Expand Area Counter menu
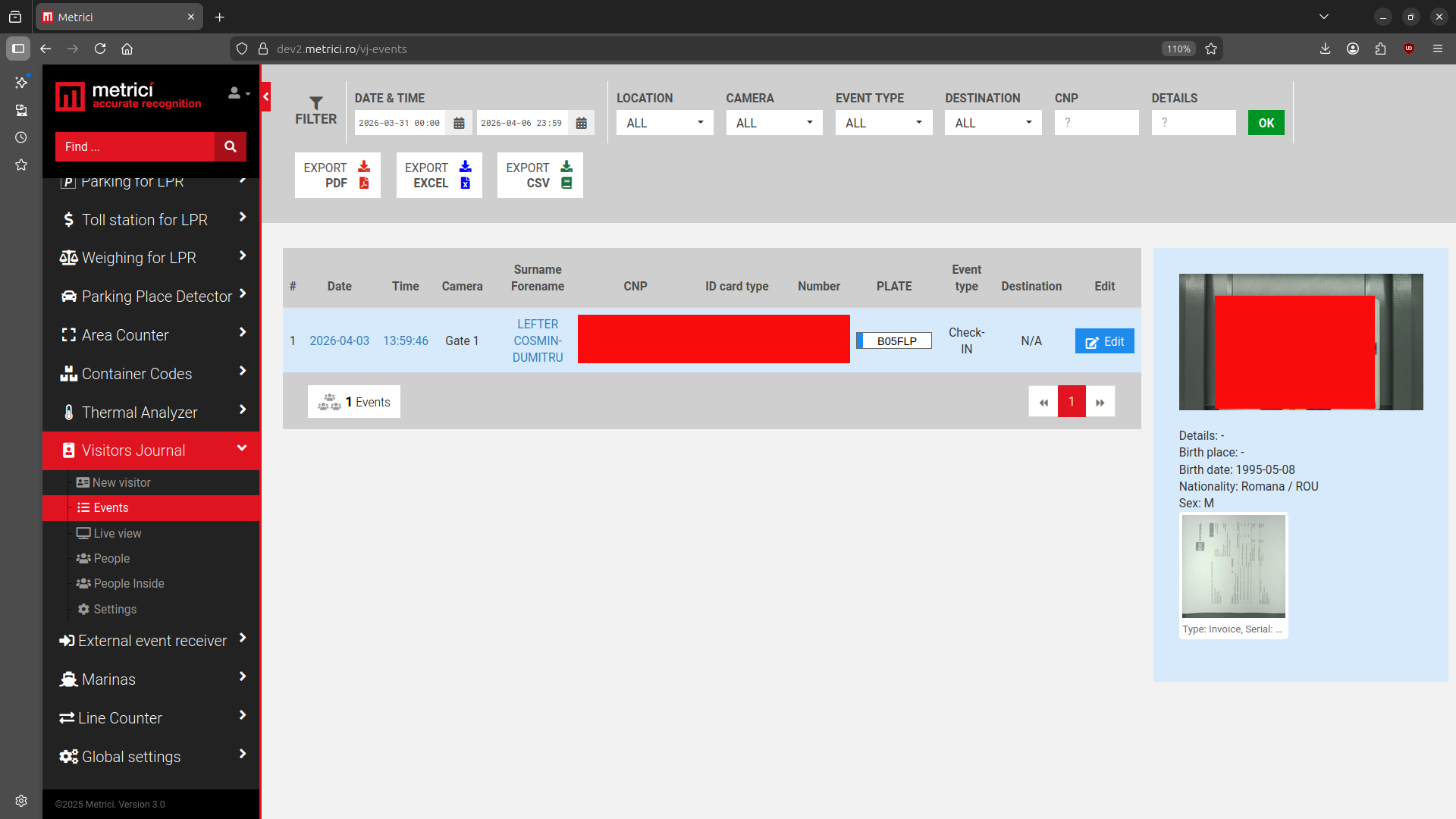This screenshot has width=1456, height=819. point(152,335)
